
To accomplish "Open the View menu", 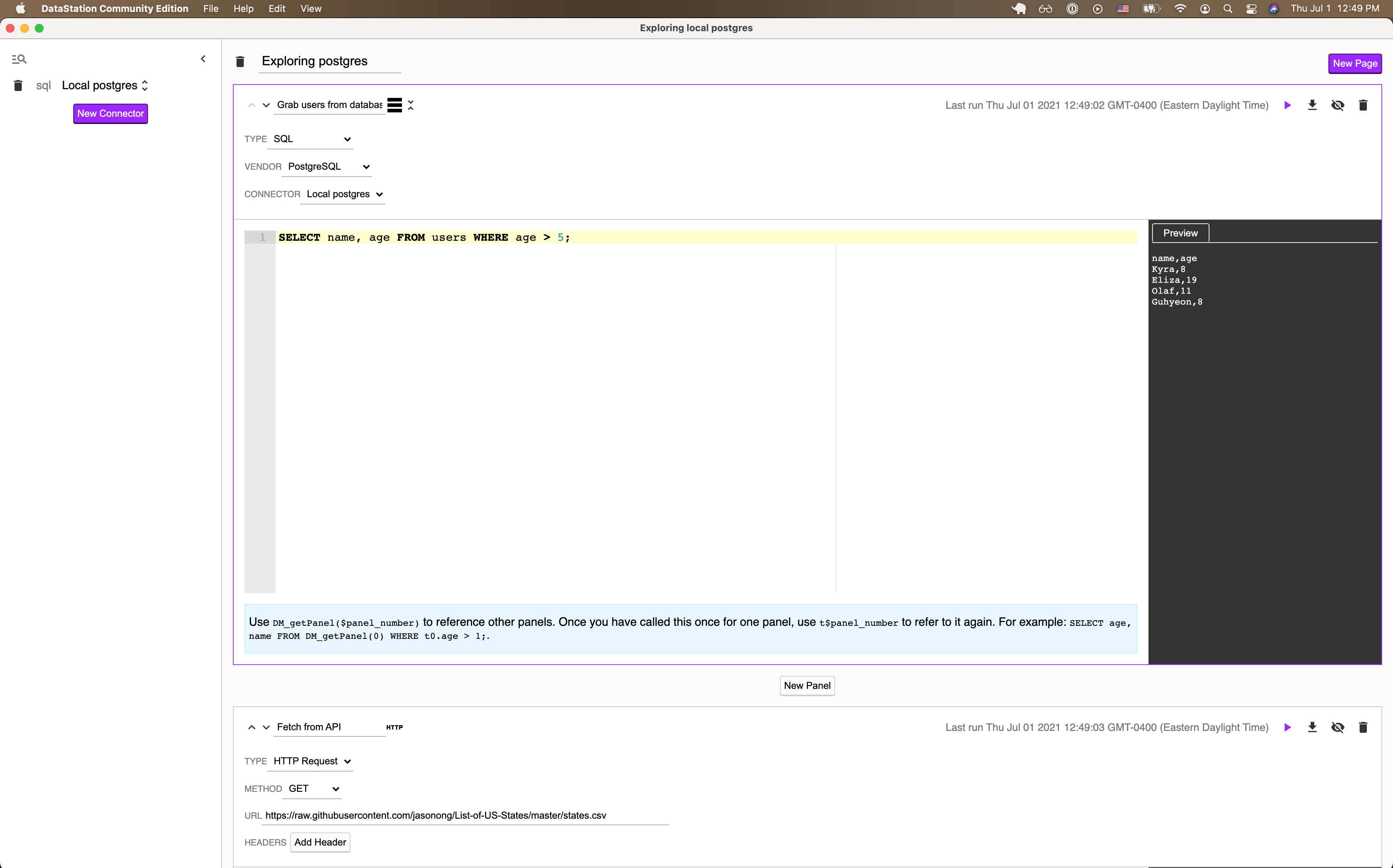I will (311, 9).
